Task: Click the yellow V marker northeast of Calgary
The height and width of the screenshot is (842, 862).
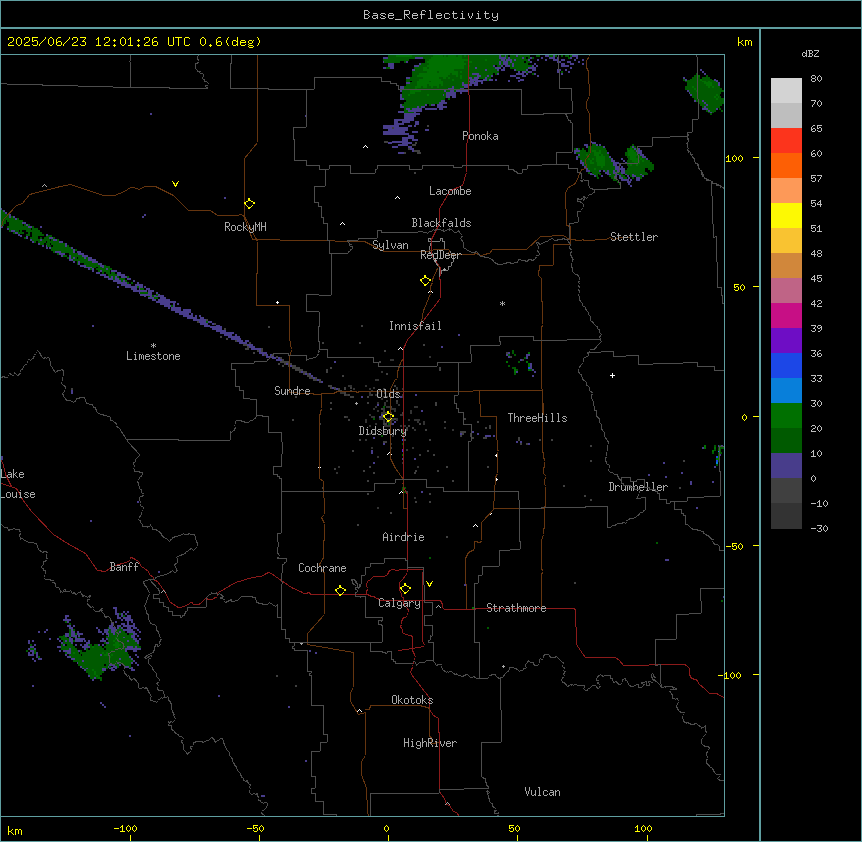Action: click(x=429, y=584)
